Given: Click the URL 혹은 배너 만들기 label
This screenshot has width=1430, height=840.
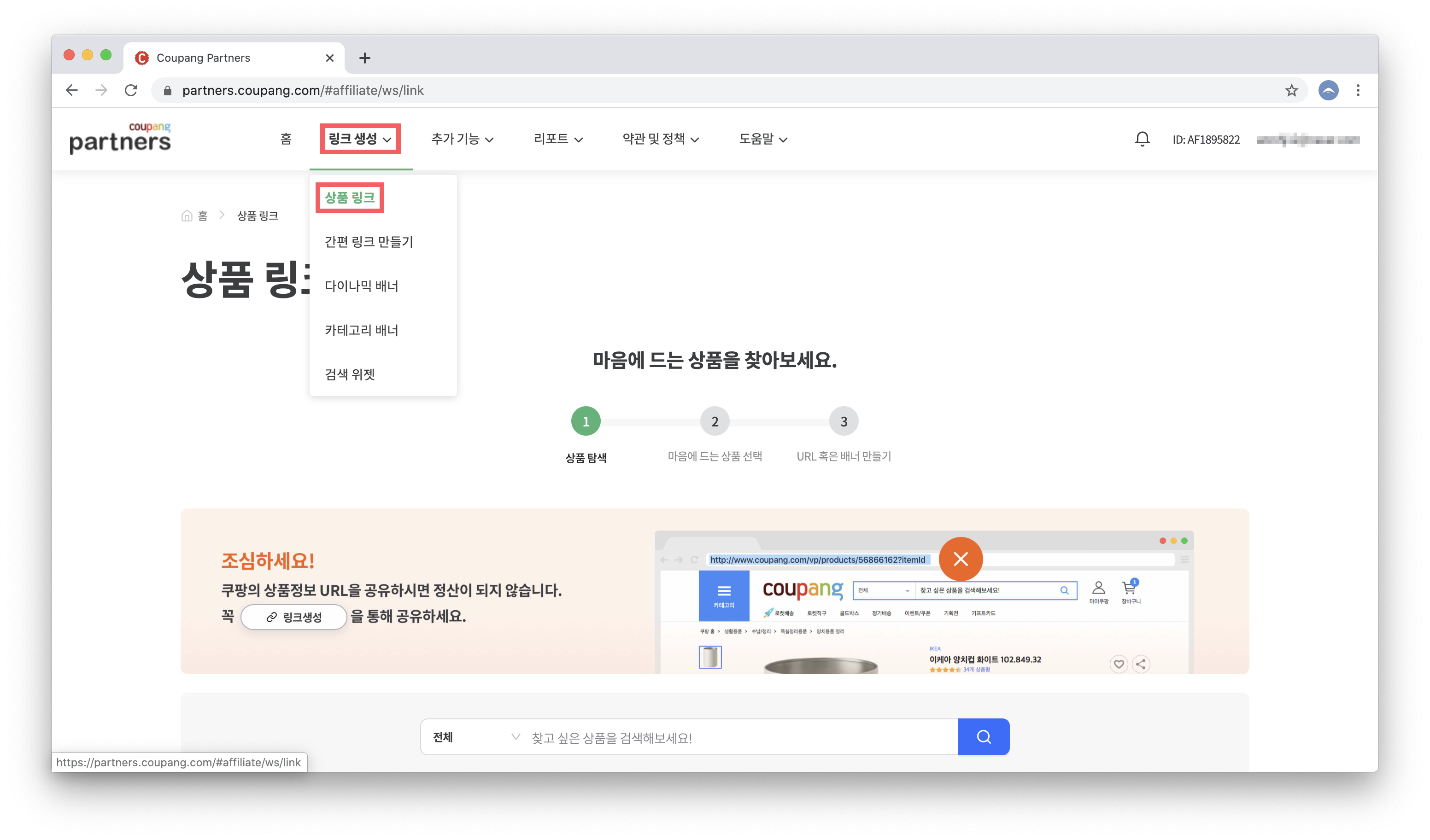Looking at the screenshot, I should pos(844,456).
